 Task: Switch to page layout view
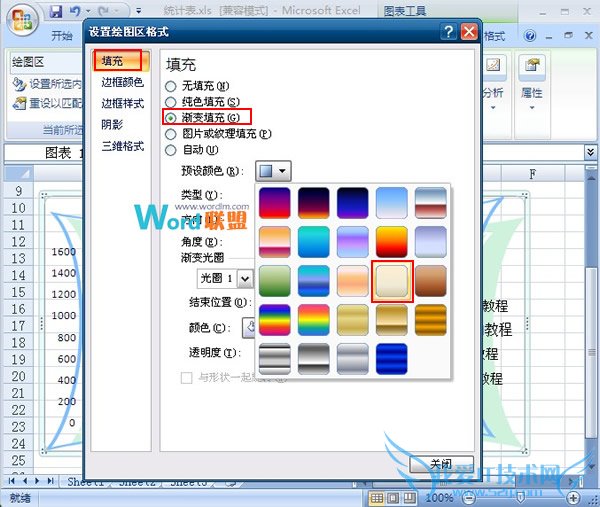(x=393, y=498)
